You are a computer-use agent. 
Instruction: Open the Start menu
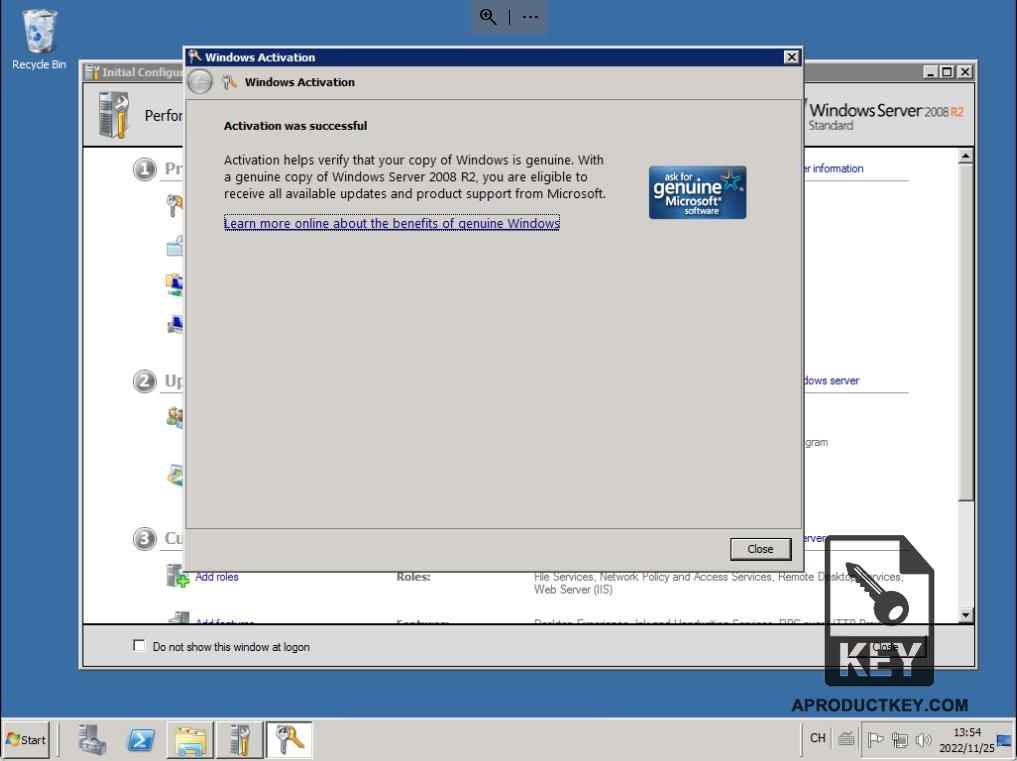click(26, 740)
